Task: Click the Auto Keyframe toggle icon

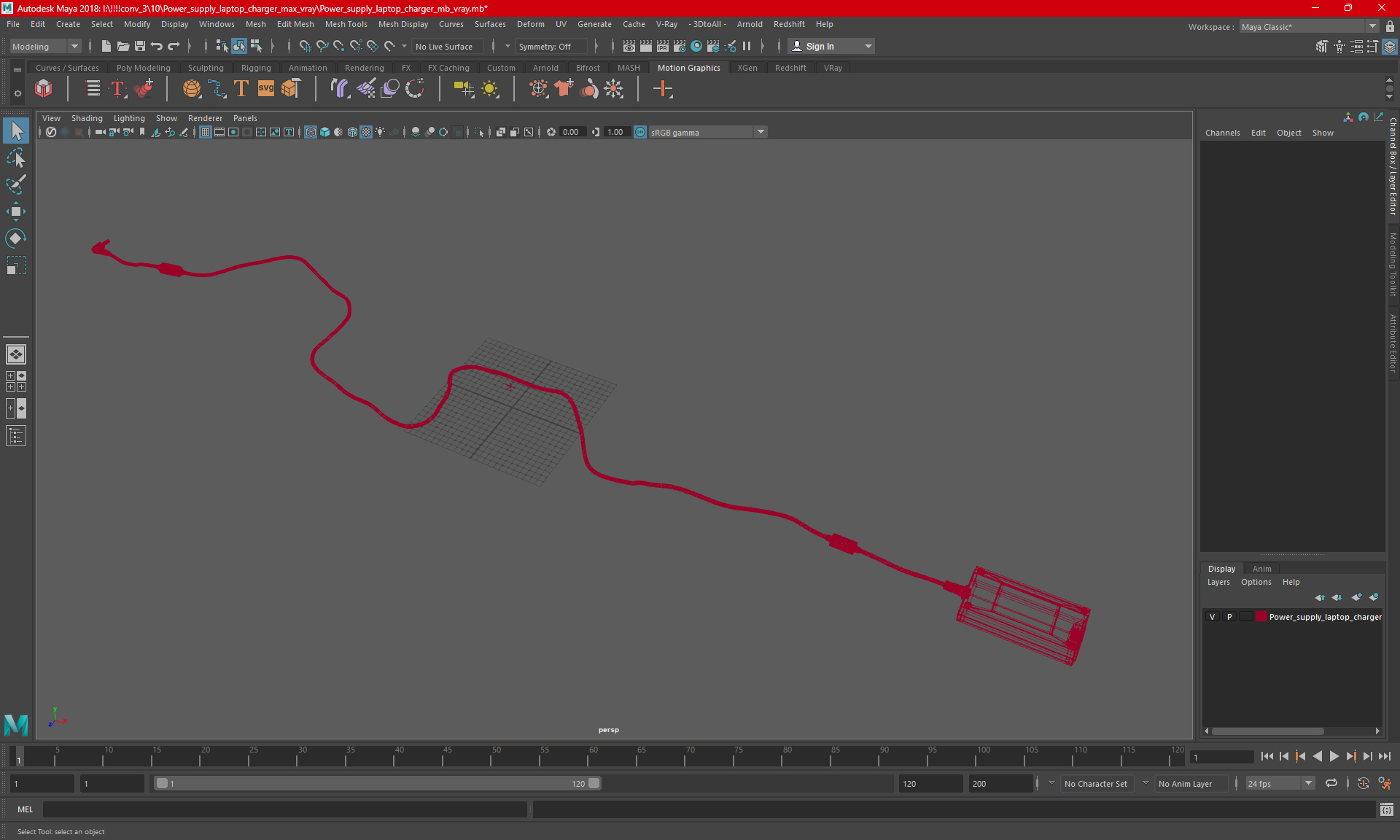Action: point(1363,783)
